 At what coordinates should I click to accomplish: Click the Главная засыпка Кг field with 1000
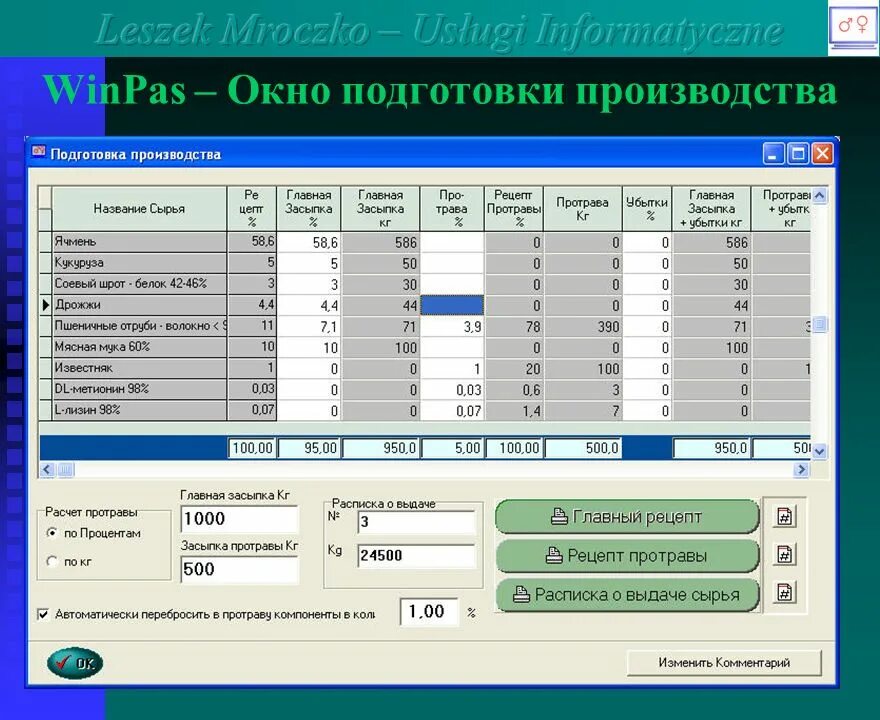pyautogui.click(x=240, y=519)
